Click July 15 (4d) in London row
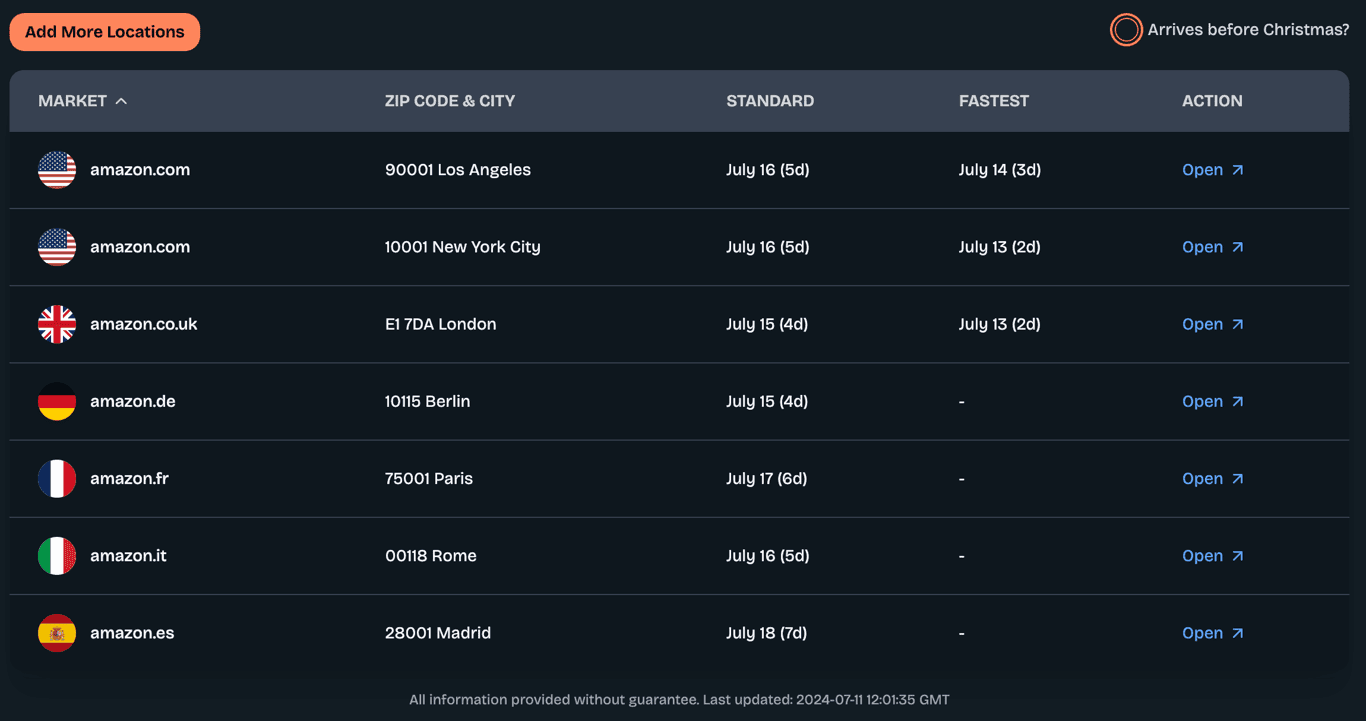The height and width of the screenshot is (721, 1366). pos(767,324)
